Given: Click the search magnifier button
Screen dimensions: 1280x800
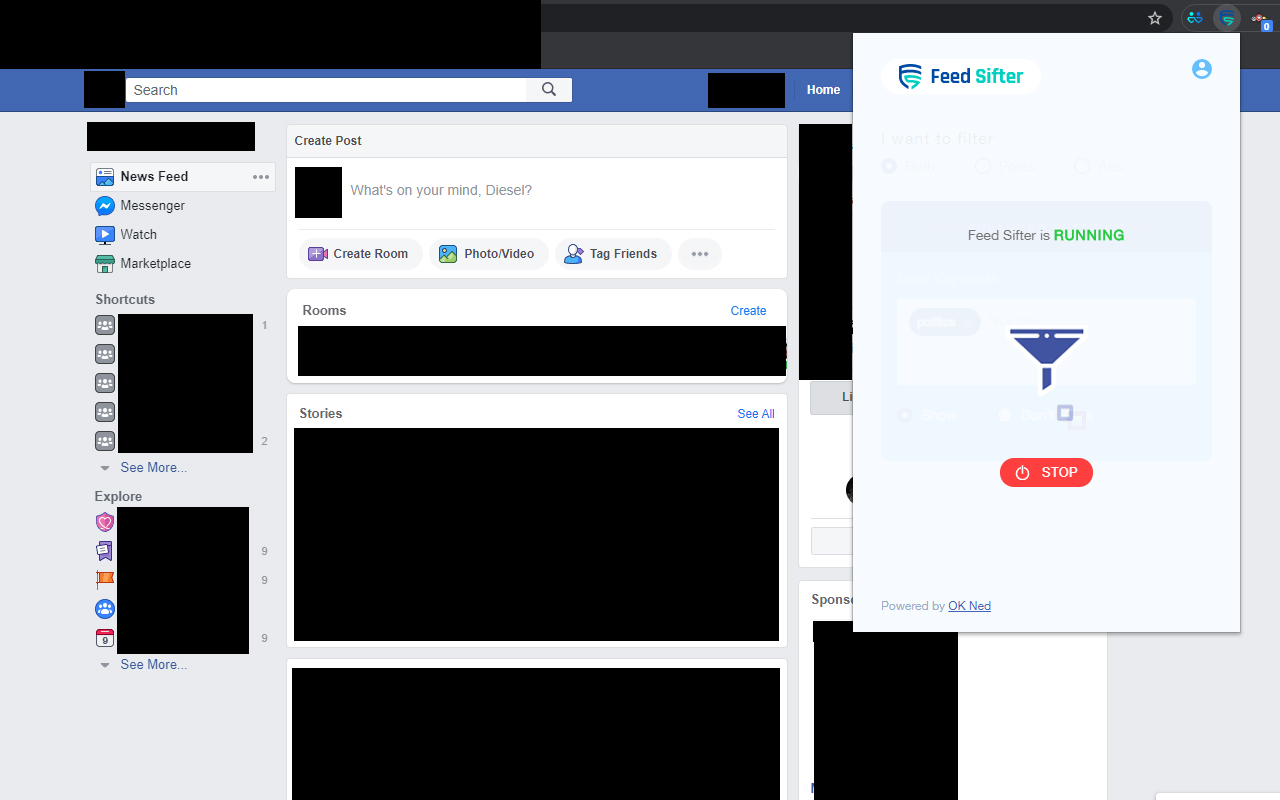Looking at the screenshot, I should tap(549, 90).
